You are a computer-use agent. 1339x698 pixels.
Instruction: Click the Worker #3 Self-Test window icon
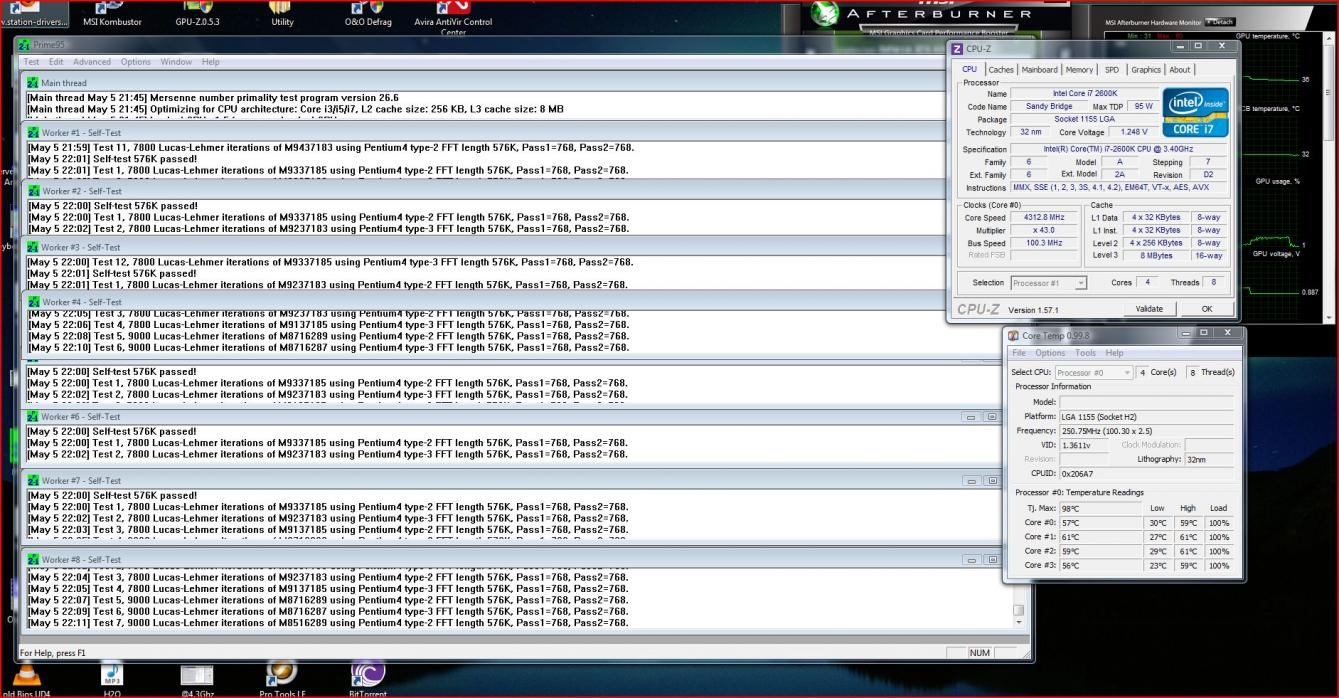[x=33, y=246]
